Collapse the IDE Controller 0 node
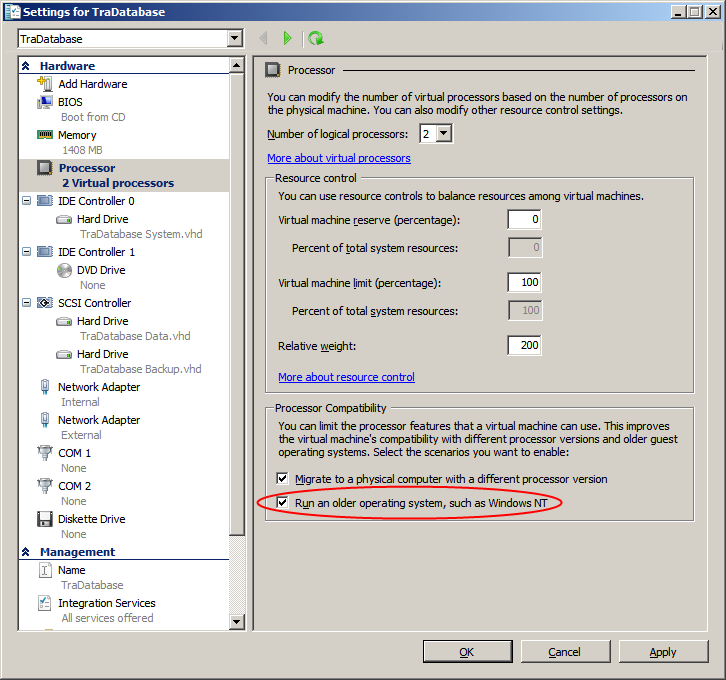The height and width of the screenshot is (680, 726). point(26,201)
